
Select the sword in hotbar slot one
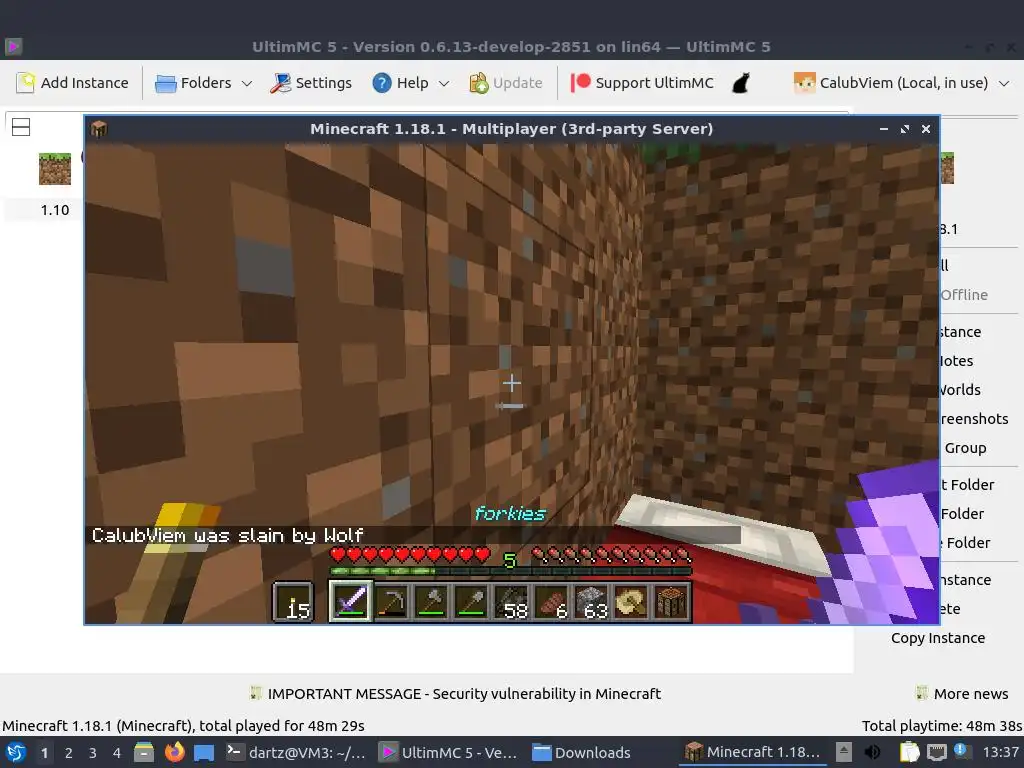click(x=351, y=601)
